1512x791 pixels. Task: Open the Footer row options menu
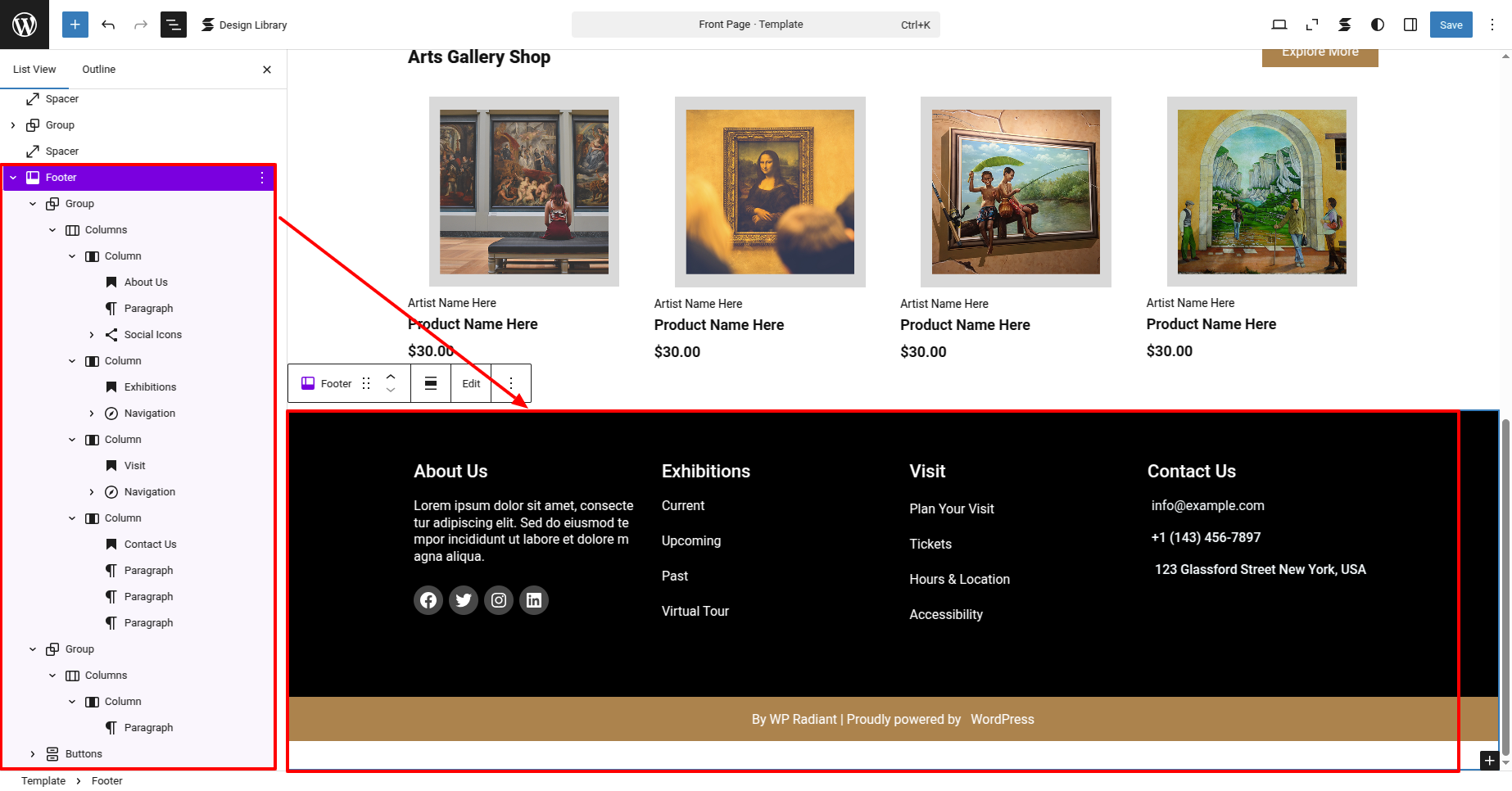point(262,178)
